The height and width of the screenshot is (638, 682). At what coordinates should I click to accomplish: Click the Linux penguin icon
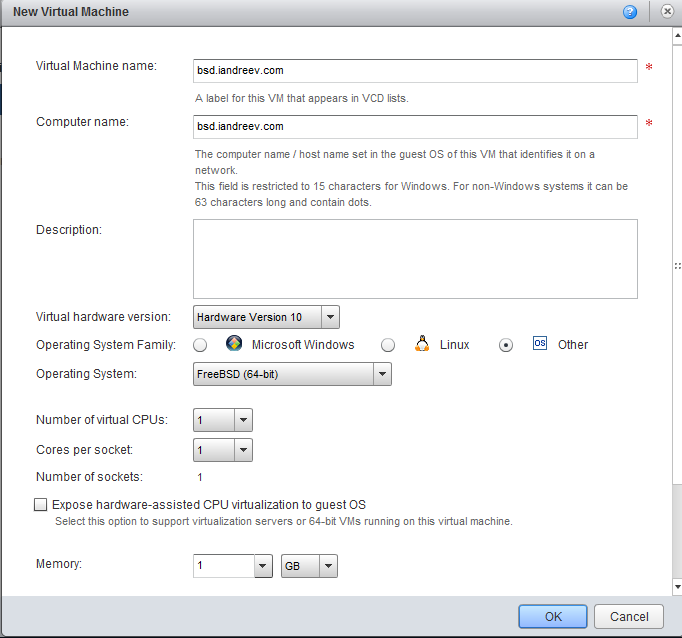(422, 343)
